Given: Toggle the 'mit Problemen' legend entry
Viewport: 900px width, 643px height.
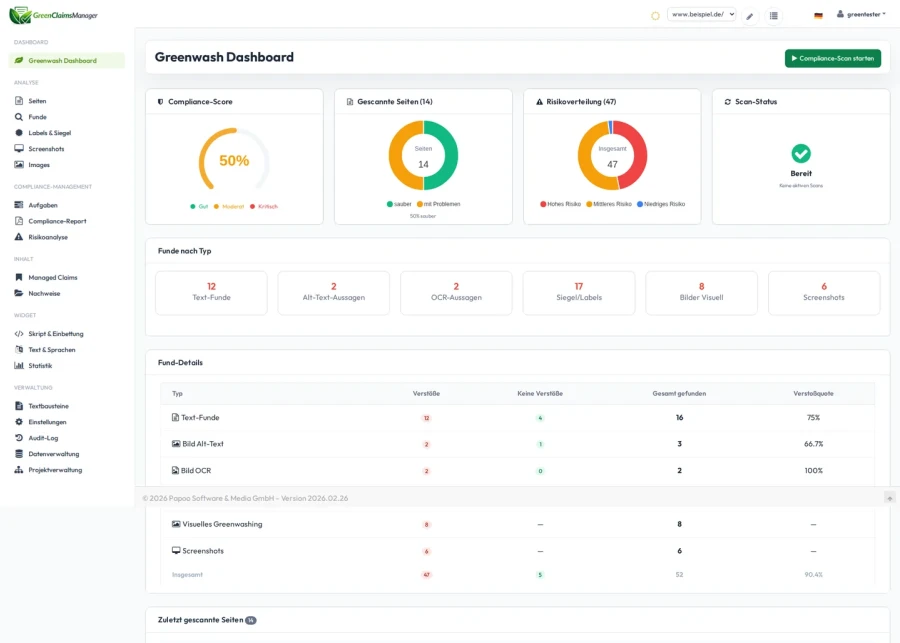Looking at the screenshot, I should coord(439,204).
